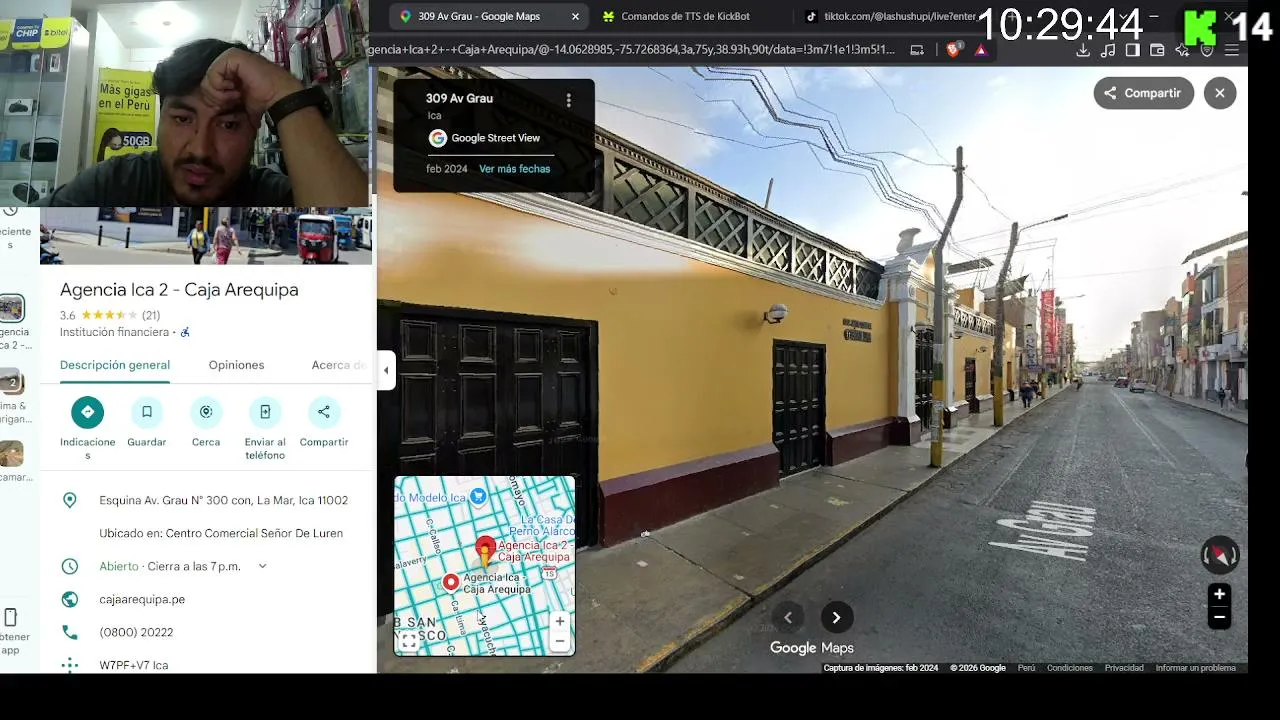The height and width of the screenshot is (720, 1280).
Task: Go to previous Street View position arrow
Action: click(x=788, y=618)
